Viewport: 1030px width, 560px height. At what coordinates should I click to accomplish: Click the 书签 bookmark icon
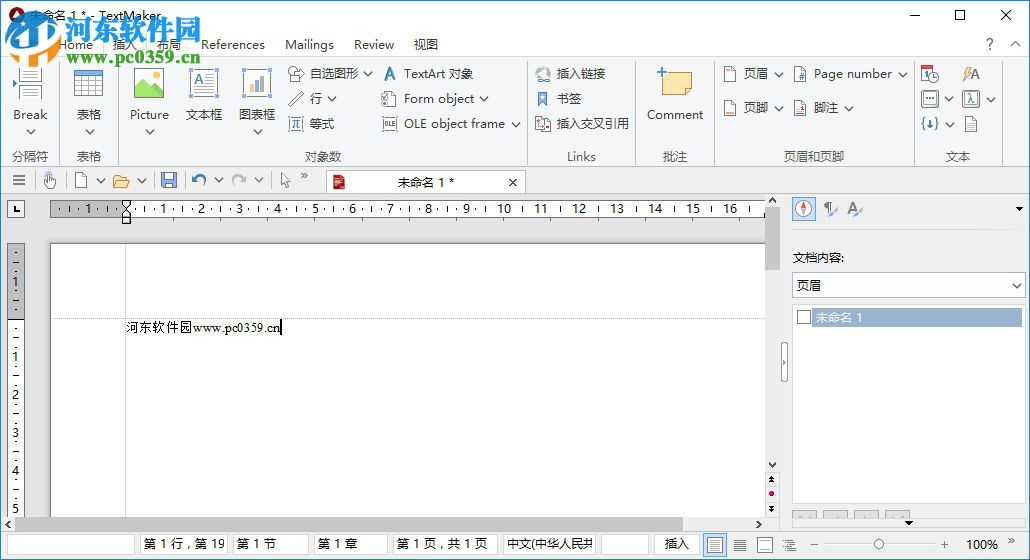click(x=543, y=99)
